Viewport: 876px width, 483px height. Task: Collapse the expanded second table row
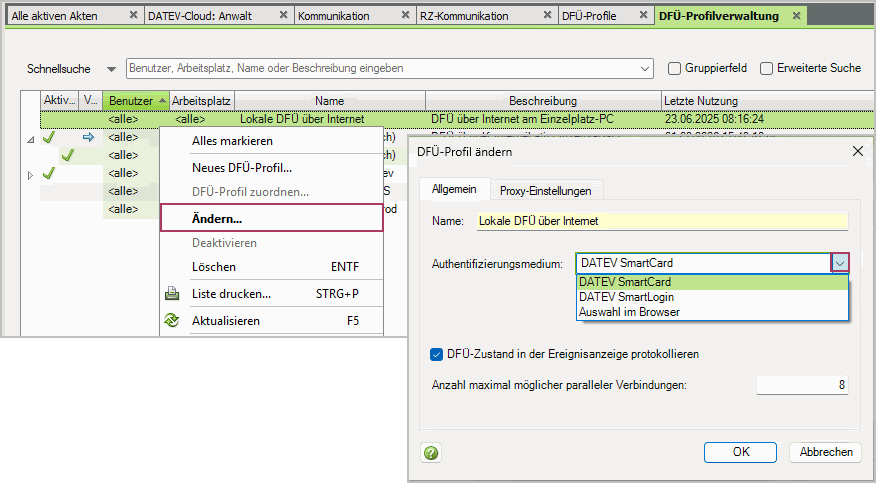point(31,140)
